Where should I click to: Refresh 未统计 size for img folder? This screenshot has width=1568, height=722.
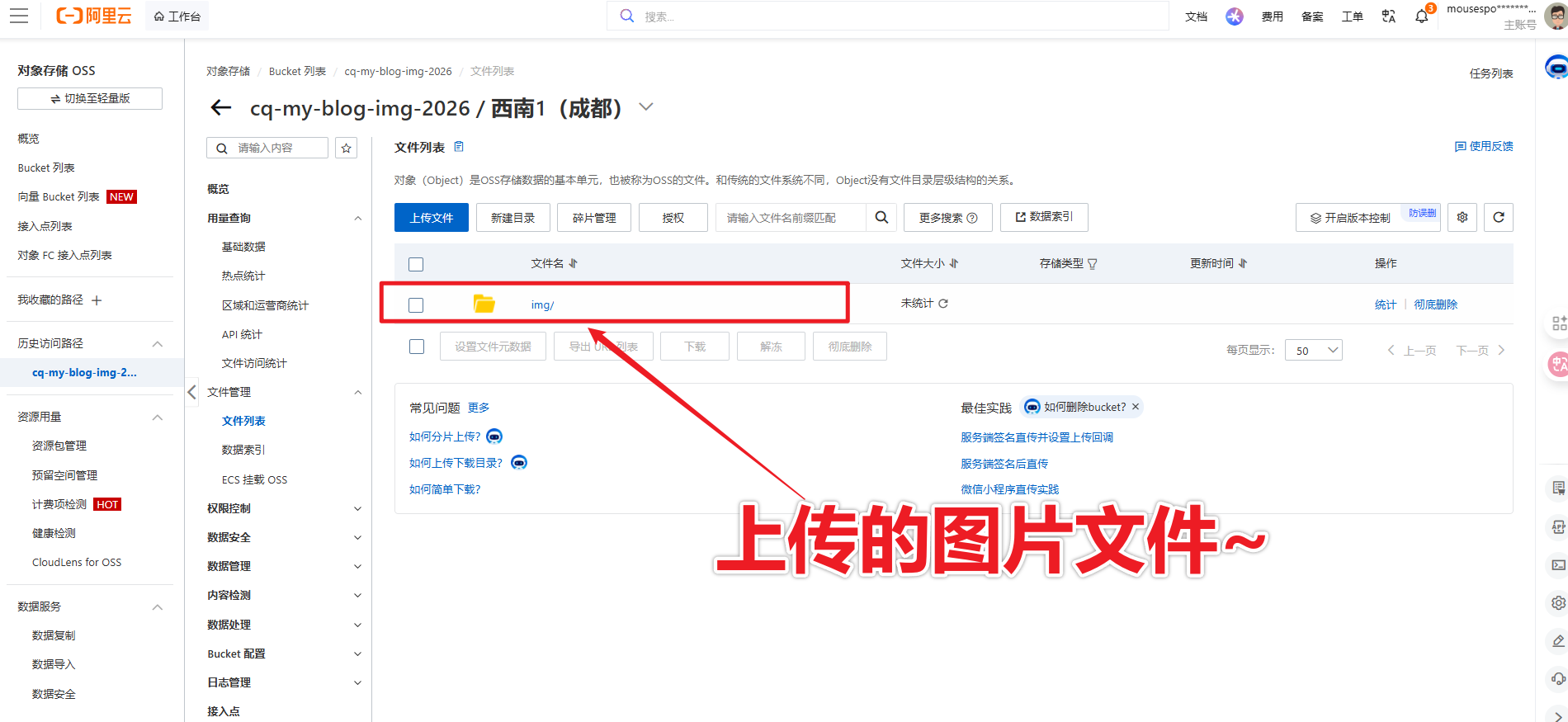[943, 304]
